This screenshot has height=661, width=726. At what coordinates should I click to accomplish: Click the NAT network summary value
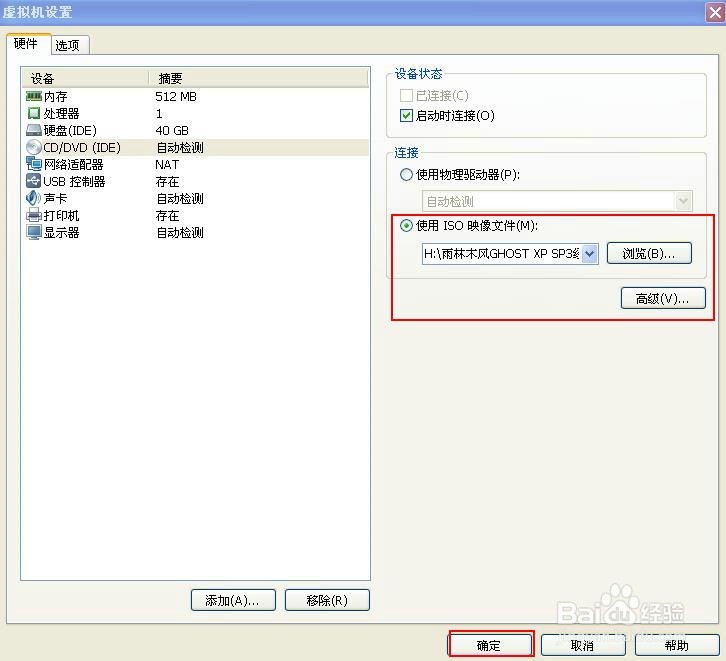[167, 164]
